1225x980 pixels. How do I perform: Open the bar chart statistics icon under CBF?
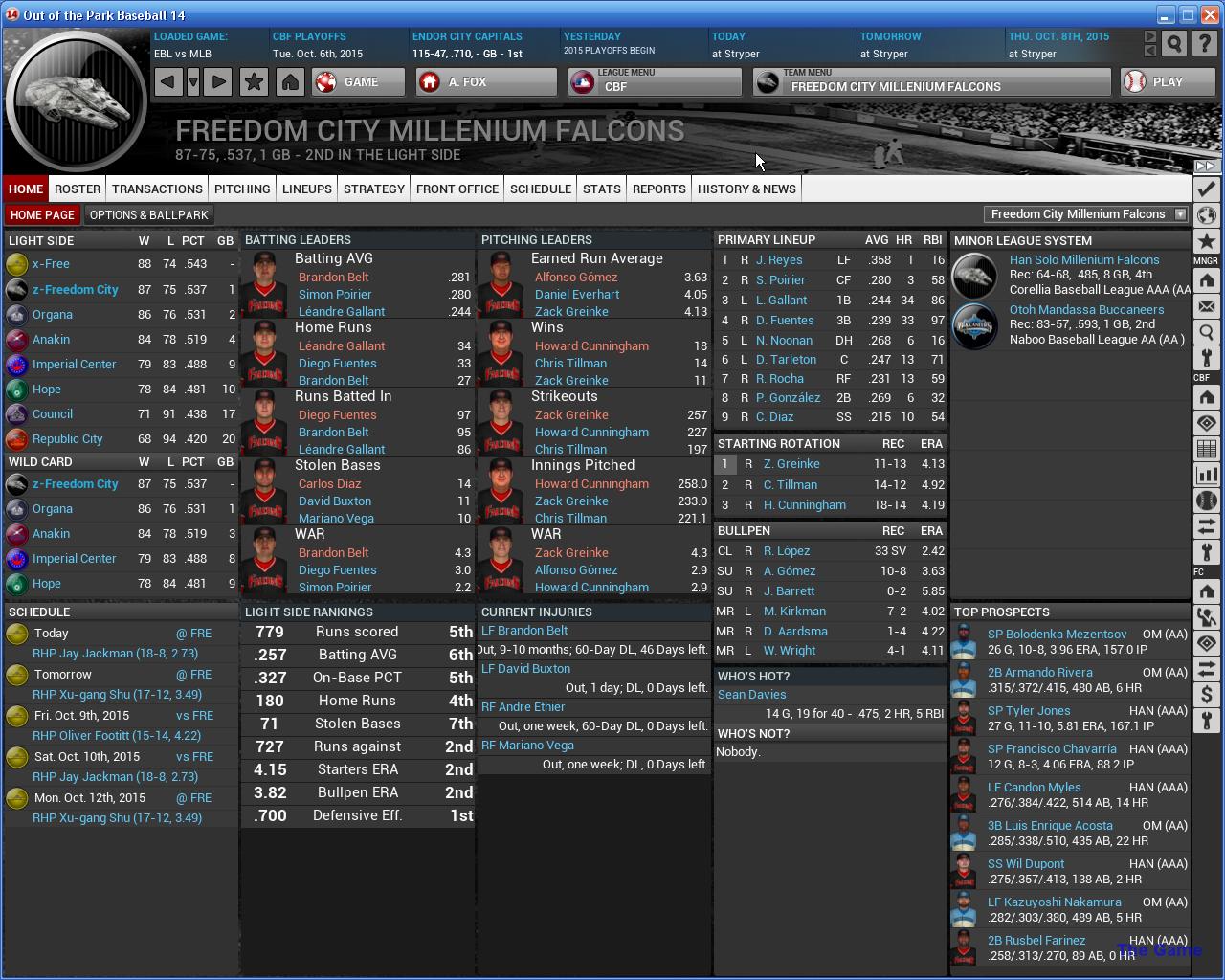coord(1206,475)
